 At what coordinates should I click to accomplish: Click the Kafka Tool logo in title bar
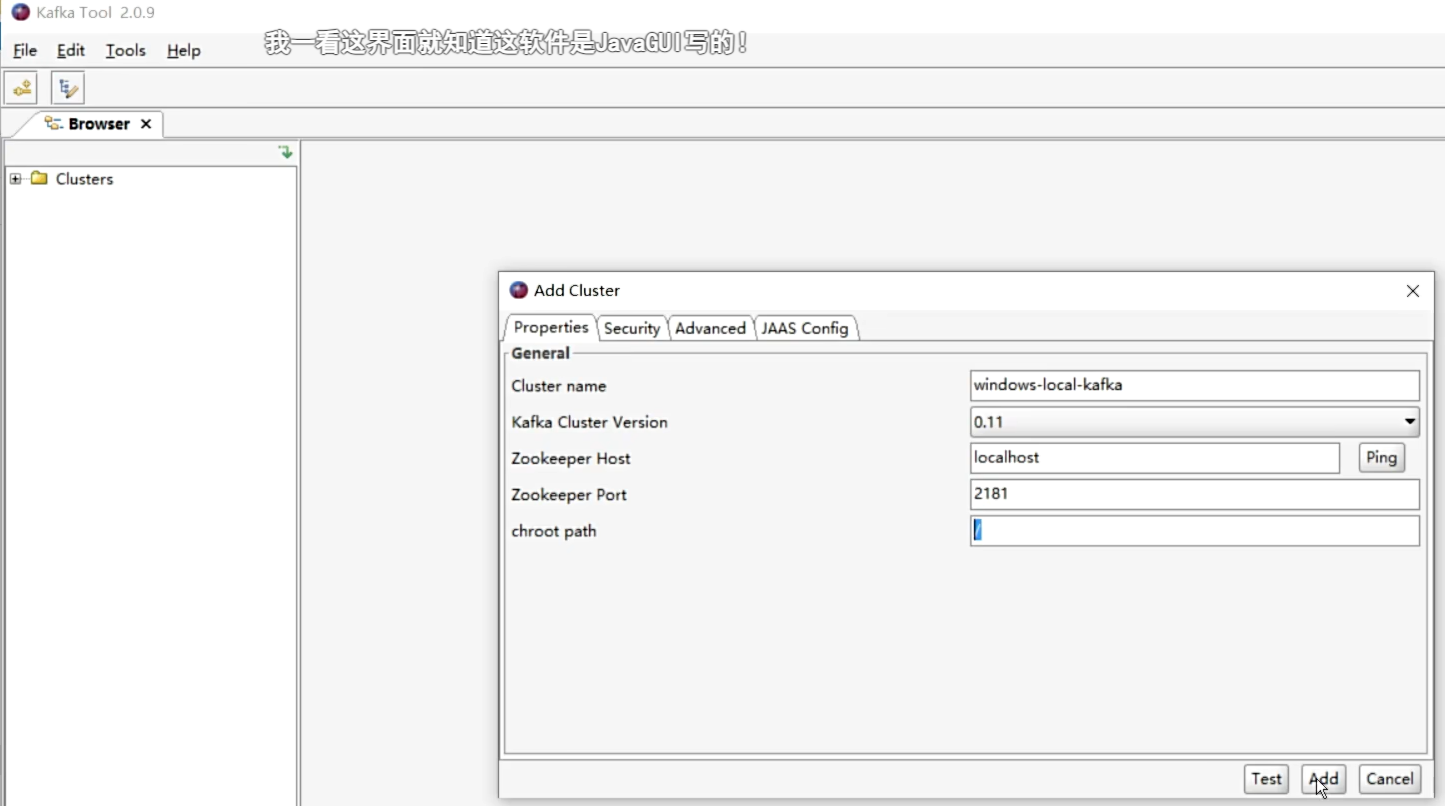[x=20, y=12]
